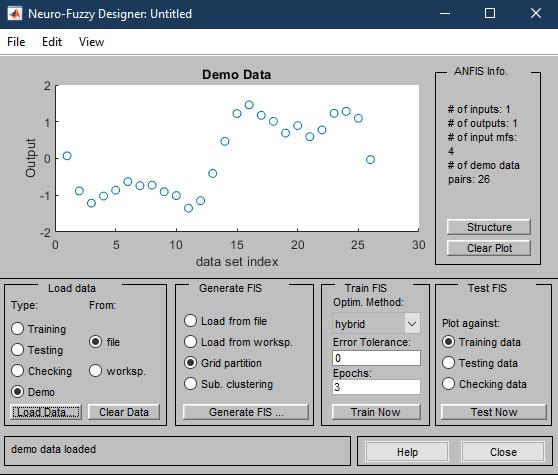Click the Demo Data plot title
This screenshot has width=558, height=475.
click(237, 75)
